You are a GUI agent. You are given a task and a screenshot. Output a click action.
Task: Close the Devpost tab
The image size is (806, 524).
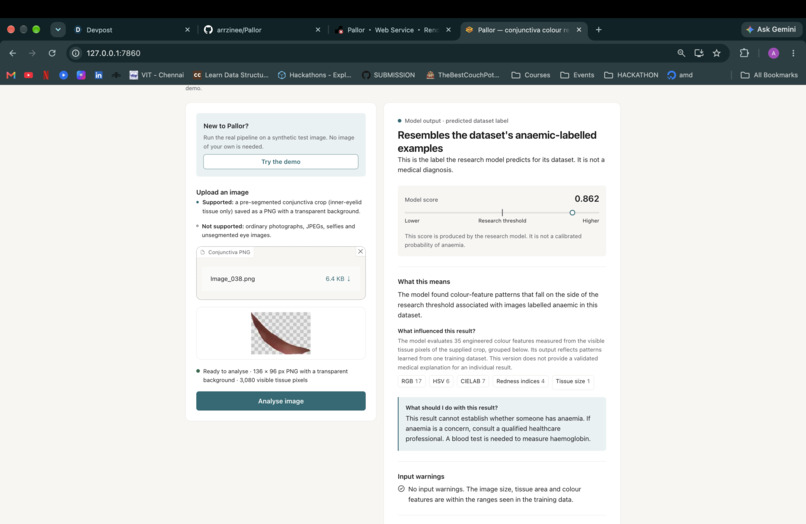[x=187, y=30]
